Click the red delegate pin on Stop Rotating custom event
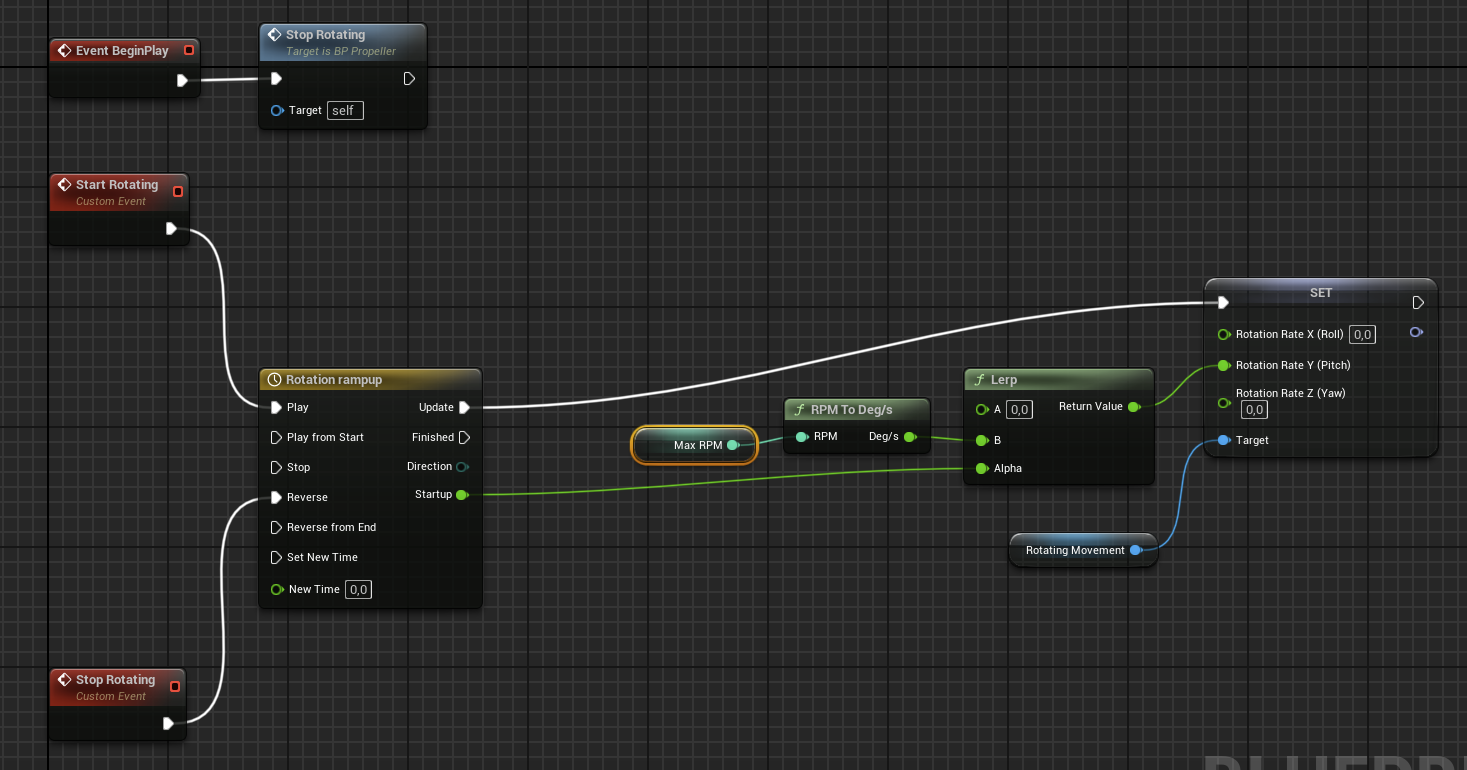The image size is (1467, 770). pos(175,687)
